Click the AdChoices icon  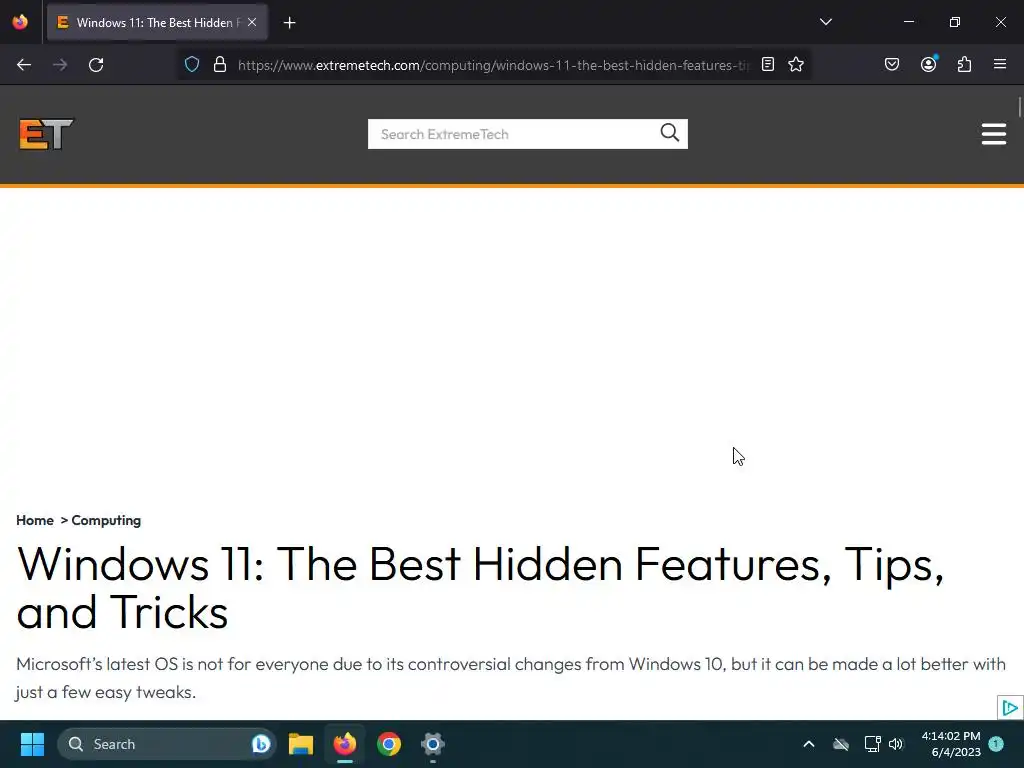pyautogui.click(x=1010, y=708)
